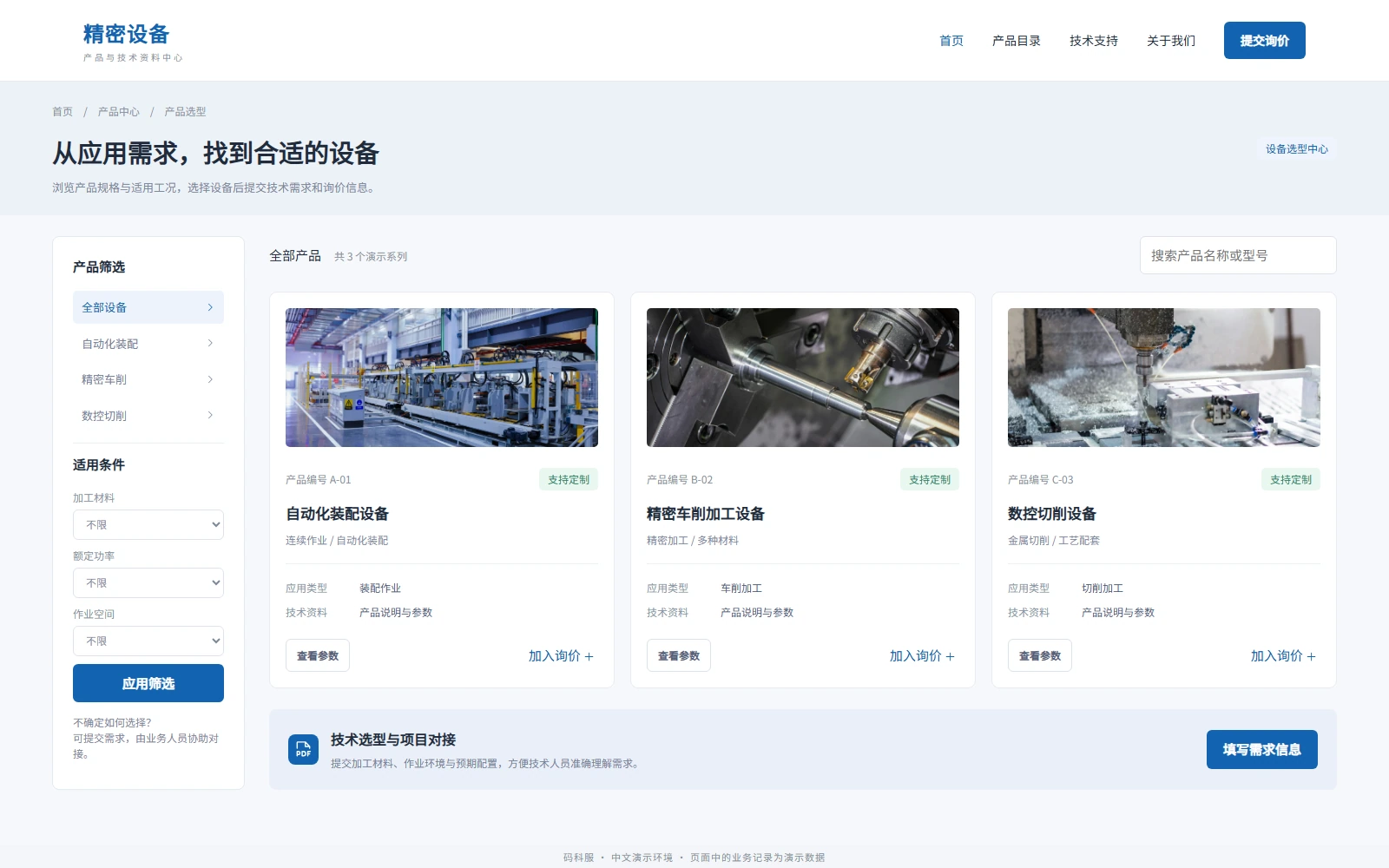Viewport: 1389px width, 868px height.
Task: Click the 提交询价 button
Action: (x=1265, y=41)
